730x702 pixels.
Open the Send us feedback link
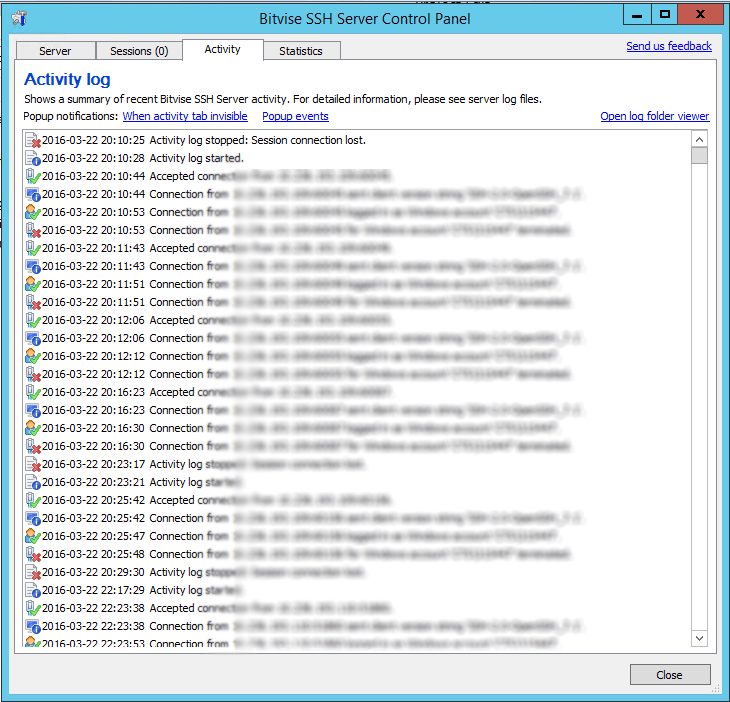(x=669, y=46)
